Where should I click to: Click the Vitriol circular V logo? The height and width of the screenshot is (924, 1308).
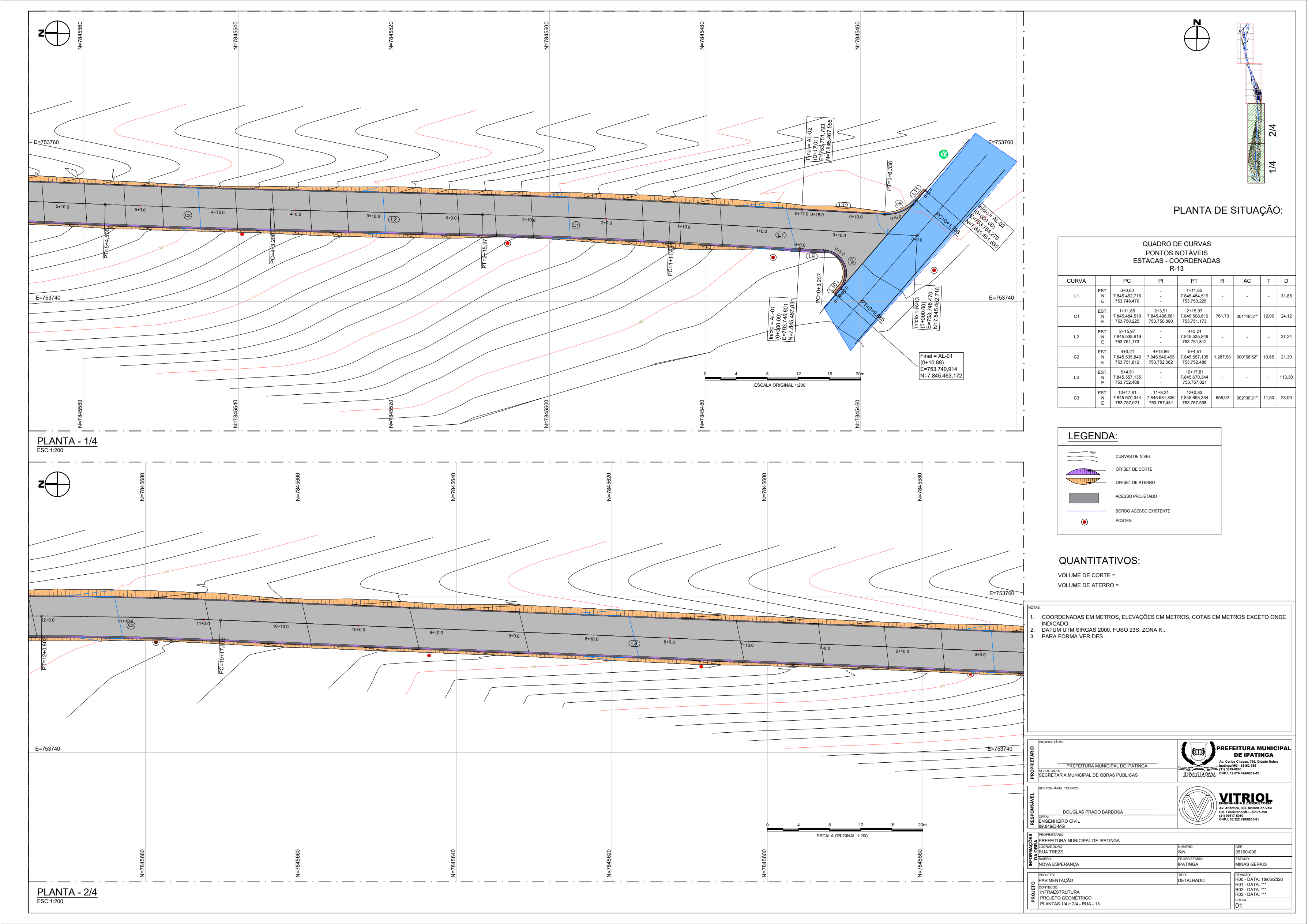click(x=1198, y=806)
